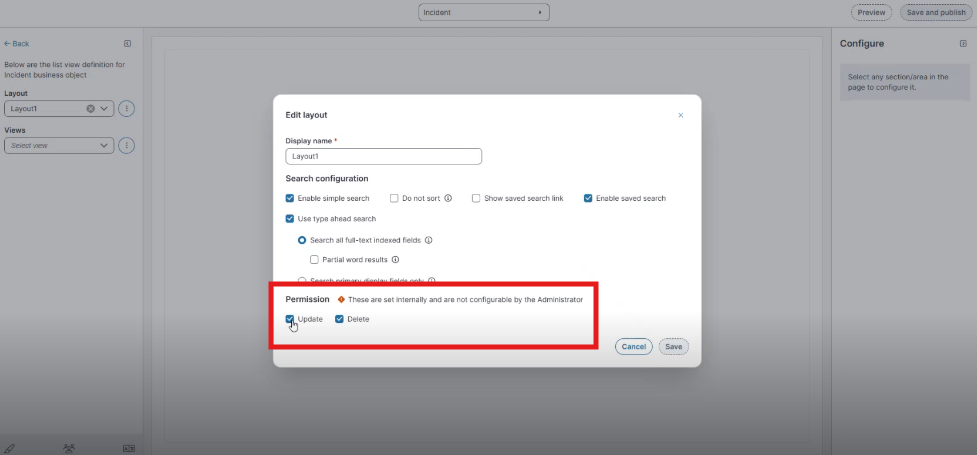Open the card icon at the sidebar bottom
This screenshot has height=455, width=977.
pos(129,448)
